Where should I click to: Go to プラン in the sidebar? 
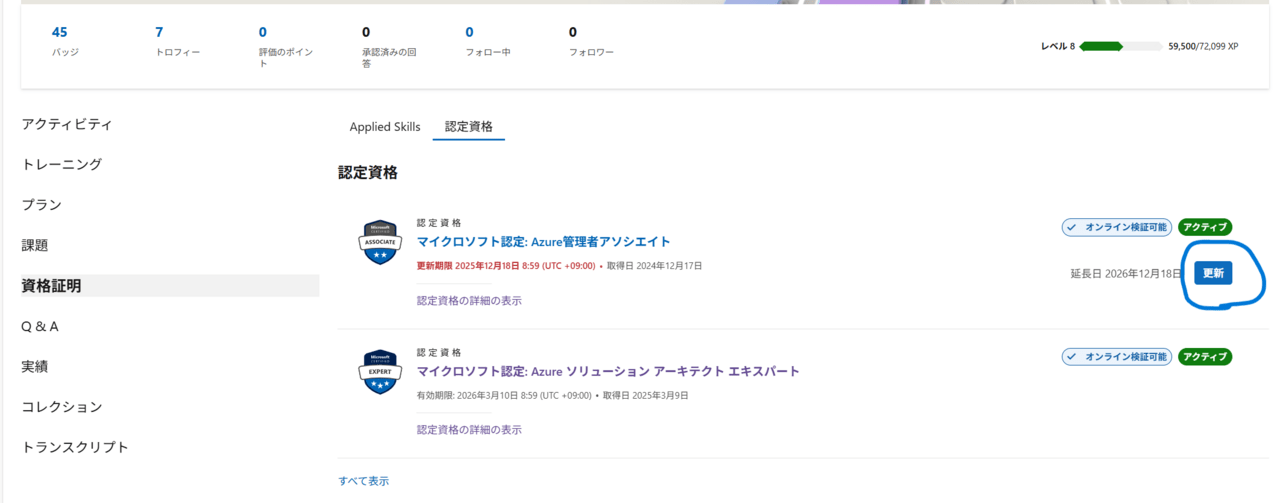click(42, 204)
